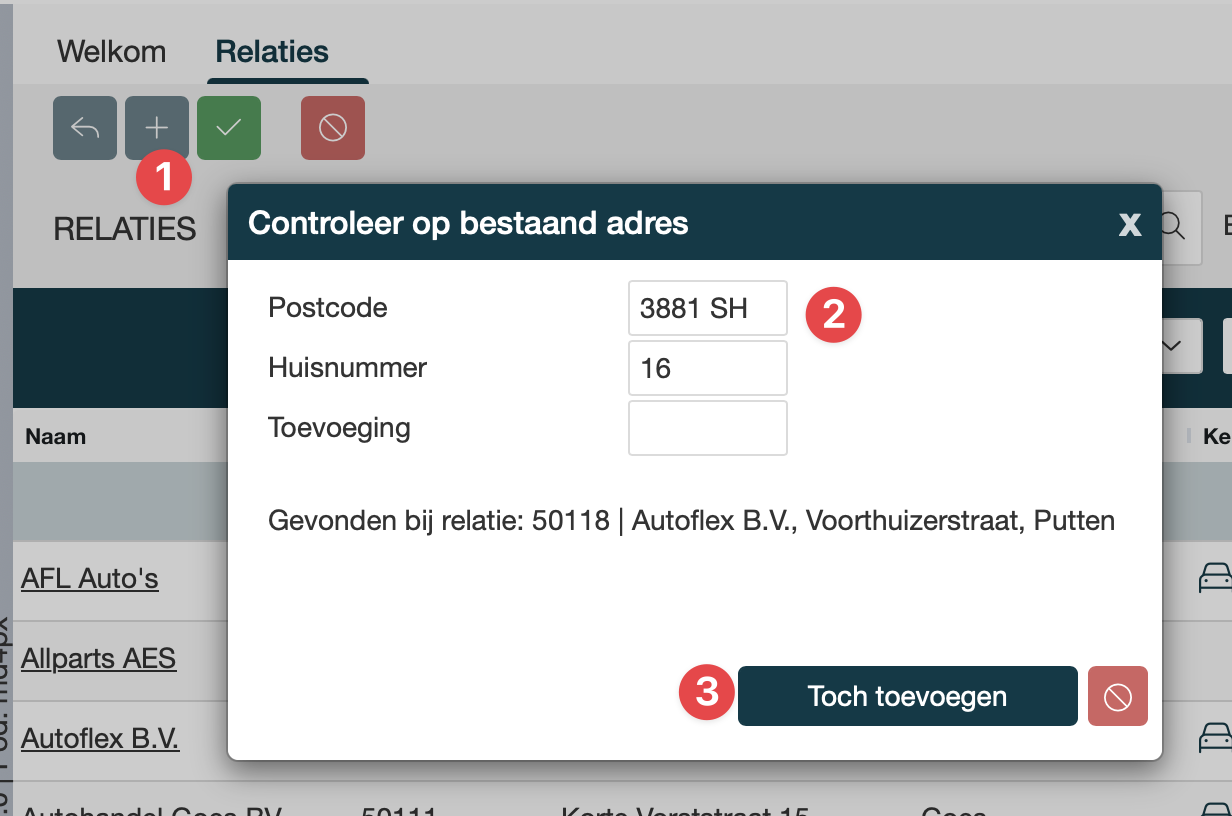The height and width of the screenshot is (816, 1232).
Task: Click into the Huisnummer field
Action: (x=707, y=368)
